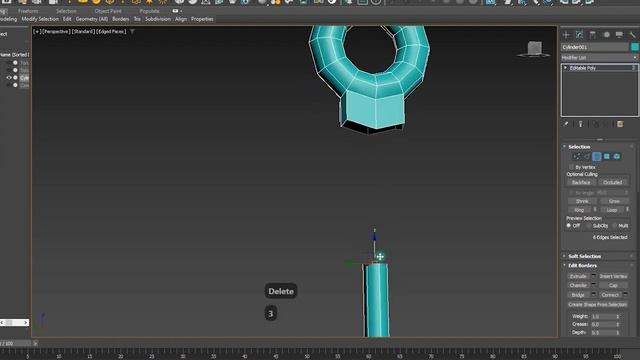Open Geometry (All) ribbon panel
640x360 pixels.
pos(92,19)
